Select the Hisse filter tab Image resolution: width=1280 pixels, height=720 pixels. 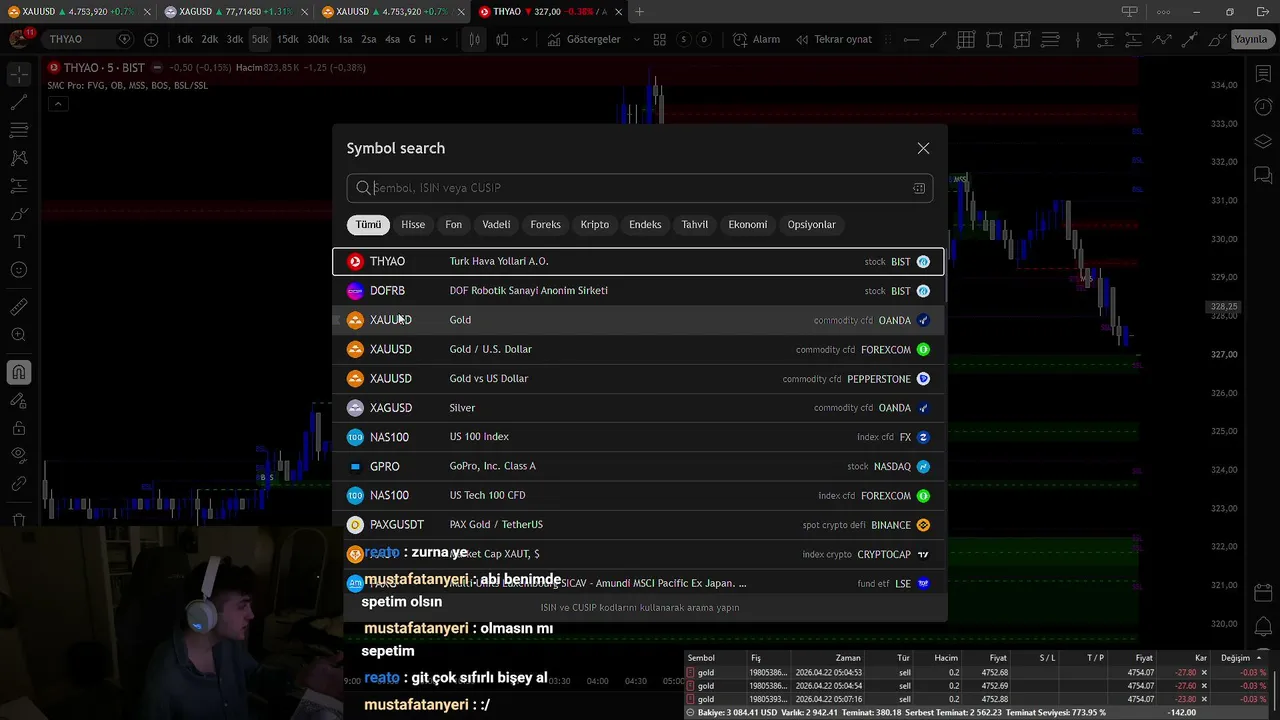[x=413, y=225]
